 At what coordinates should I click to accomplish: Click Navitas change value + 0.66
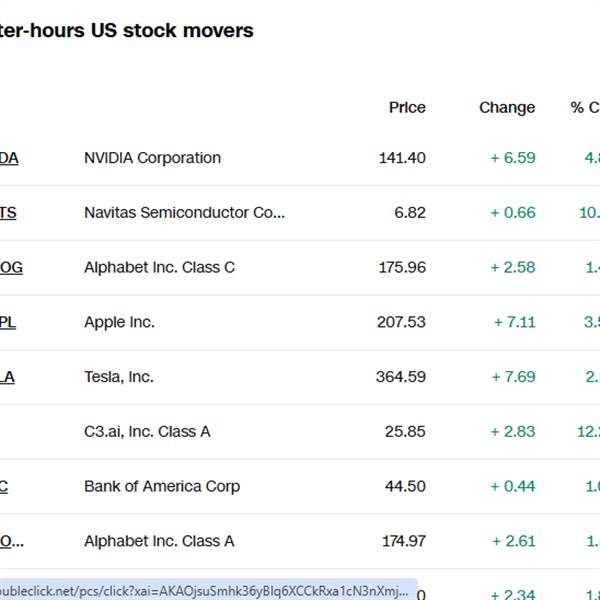[x=513, y=213]
